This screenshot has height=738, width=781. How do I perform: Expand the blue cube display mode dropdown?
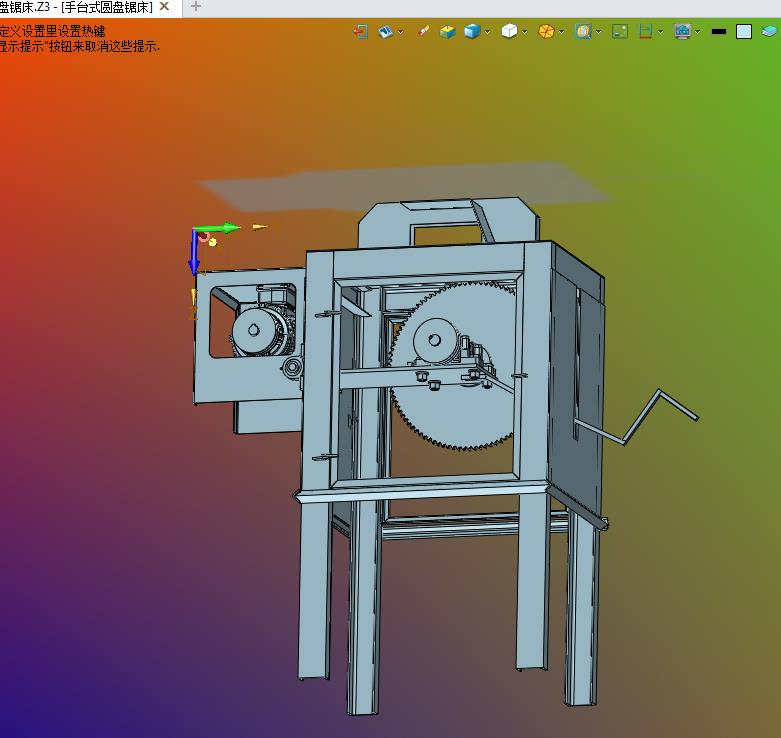pyautogui.click(x=488, y=32)
